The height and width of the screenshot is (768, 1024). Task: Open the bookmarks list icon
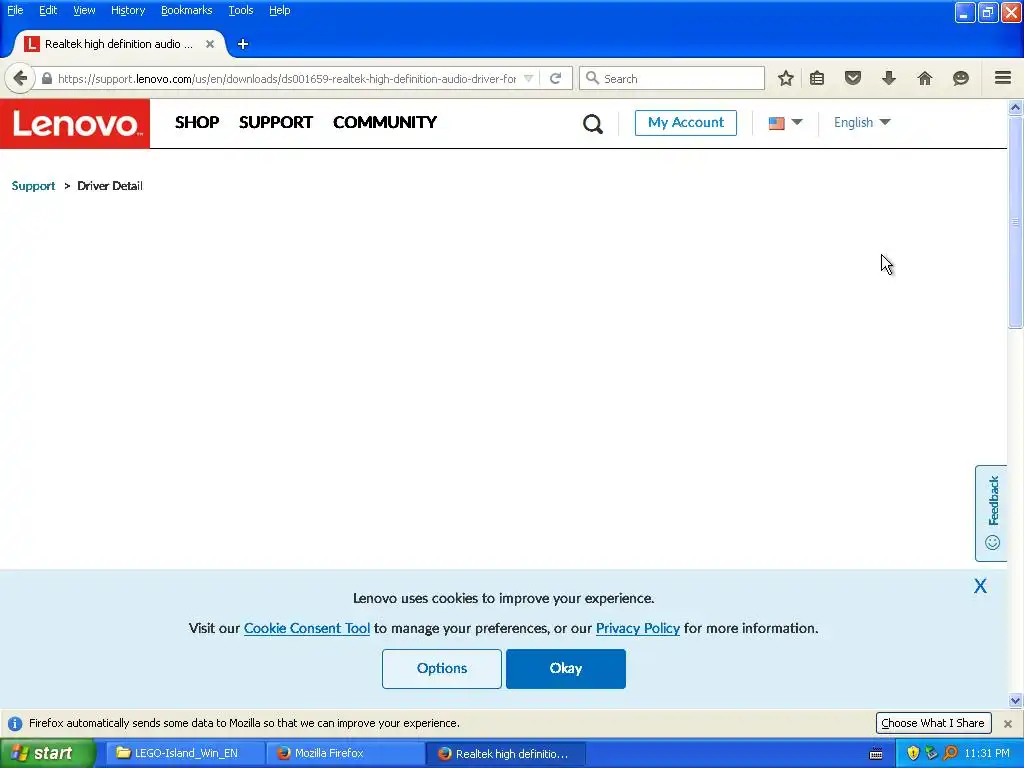click(x=817, y=78)
